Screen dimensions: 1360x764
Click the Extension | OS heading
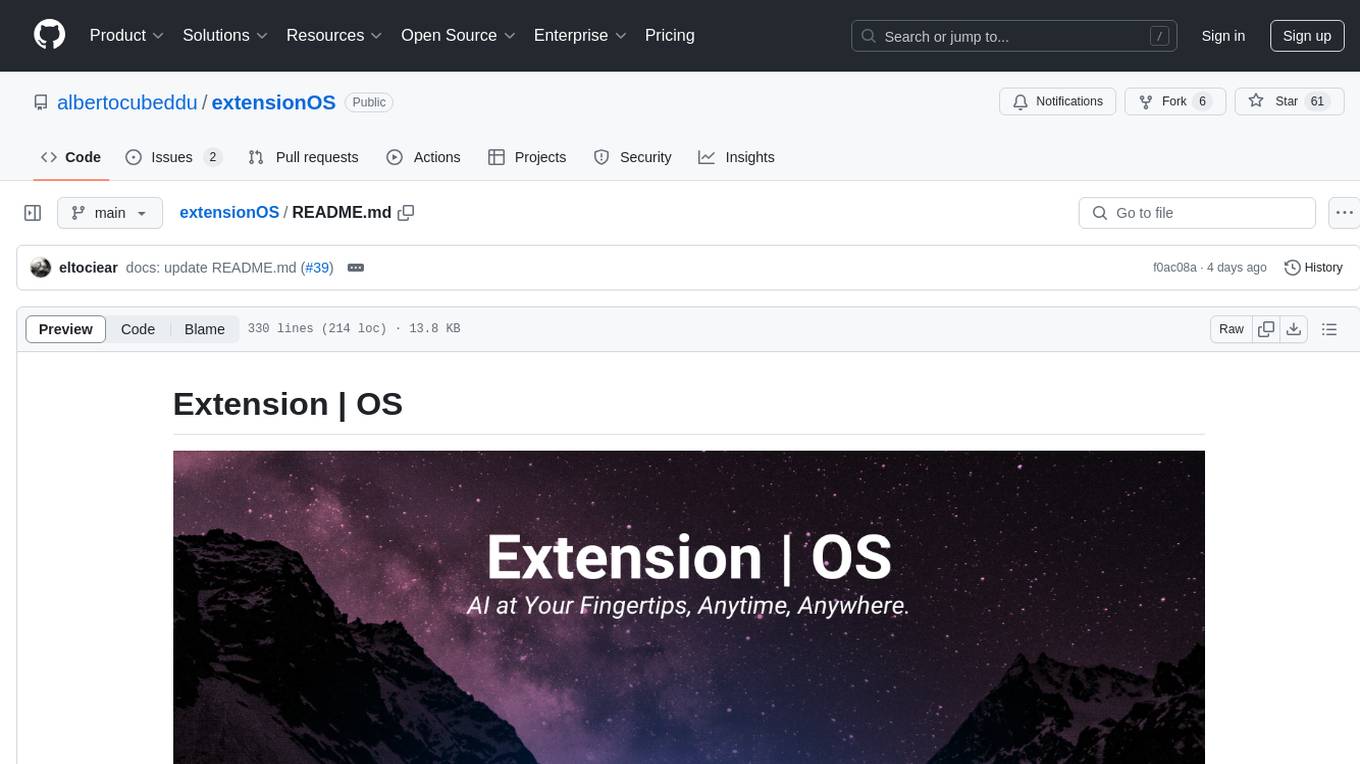(x=288, y=404)
